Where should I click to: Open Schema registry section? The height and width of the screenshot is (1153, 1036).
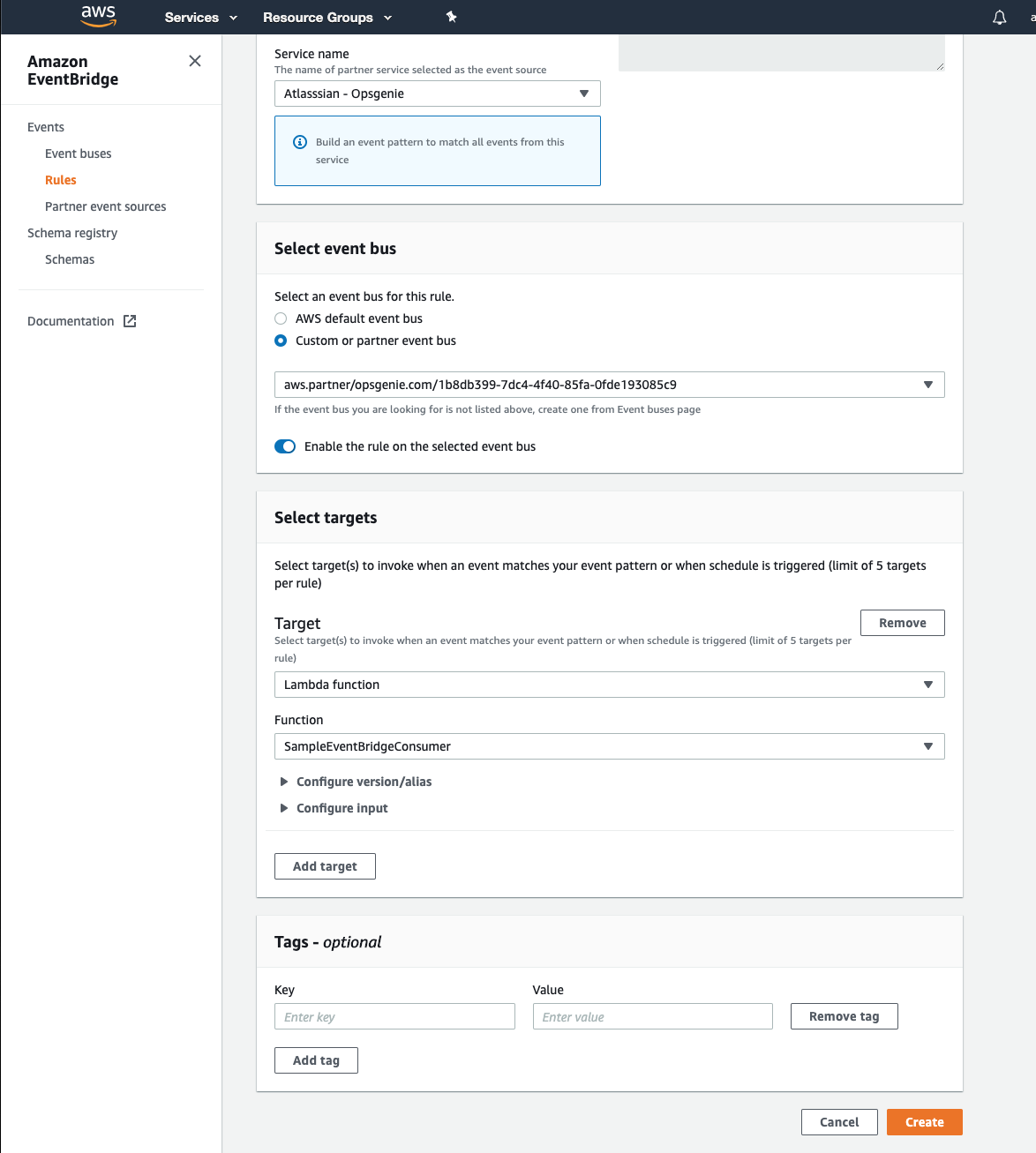coord(72,233)
